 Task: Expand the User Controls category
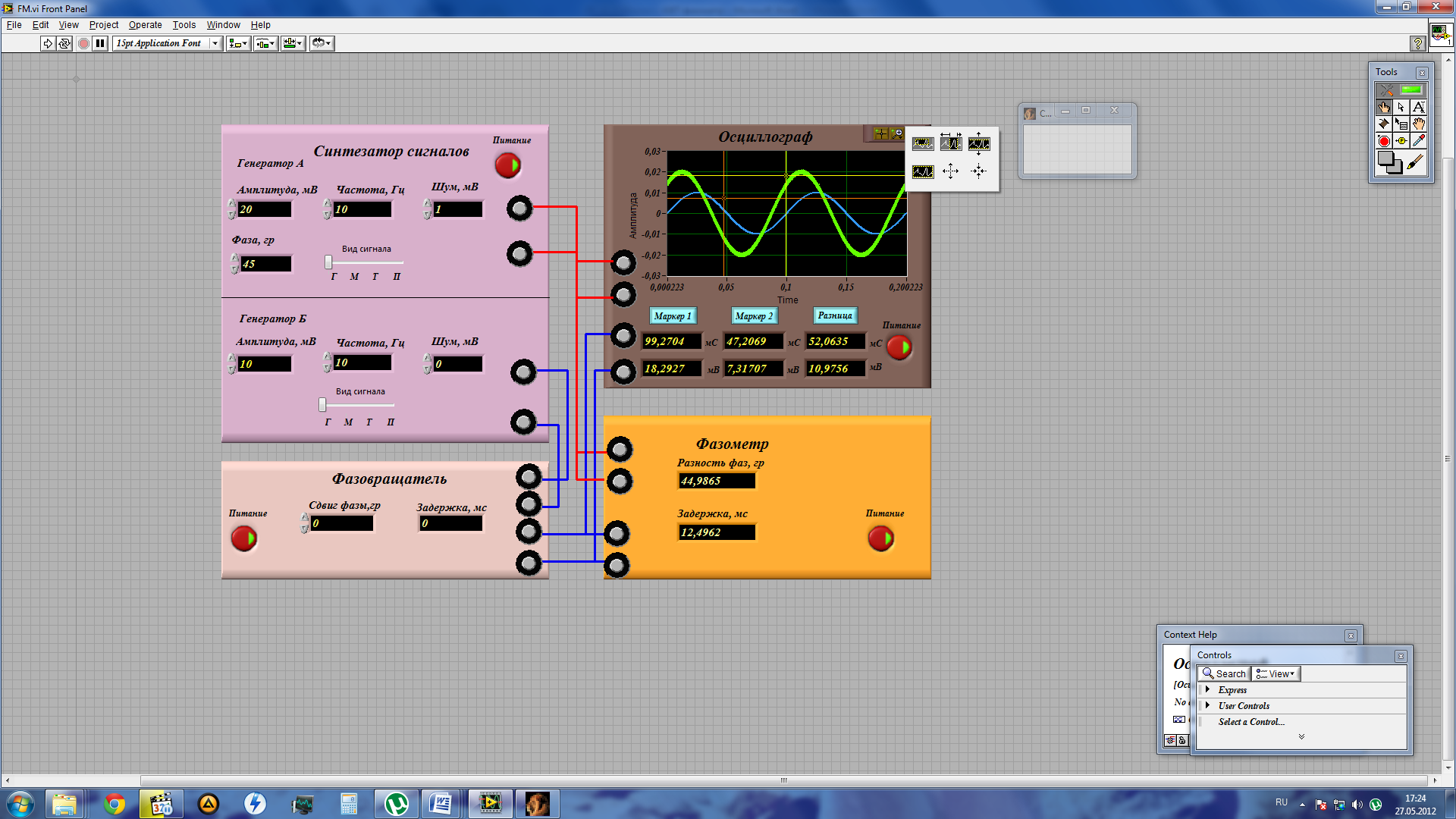tap(1208, 706)
